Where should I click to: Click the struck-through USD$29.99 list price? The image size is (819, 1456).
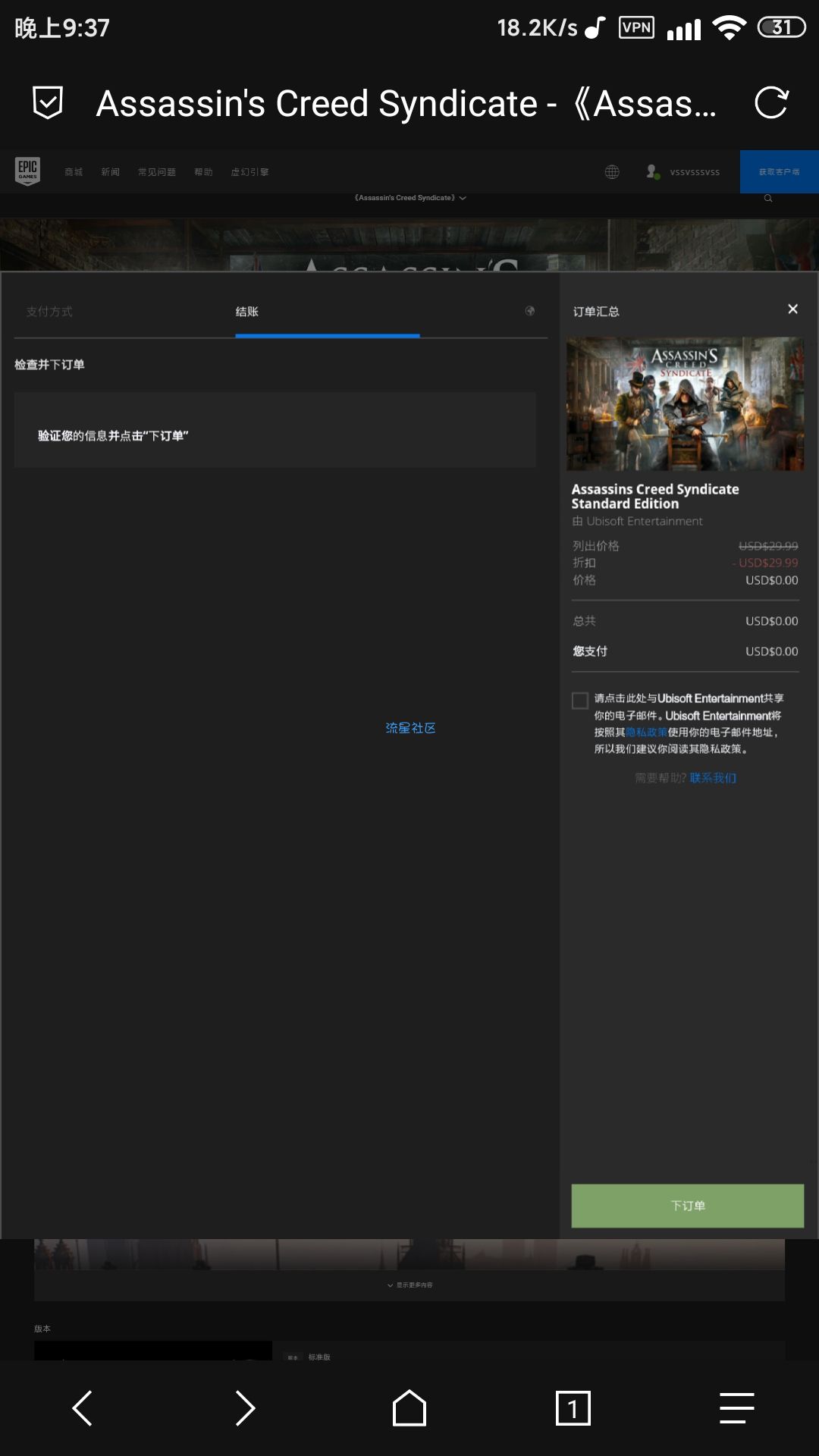(768, 546)
